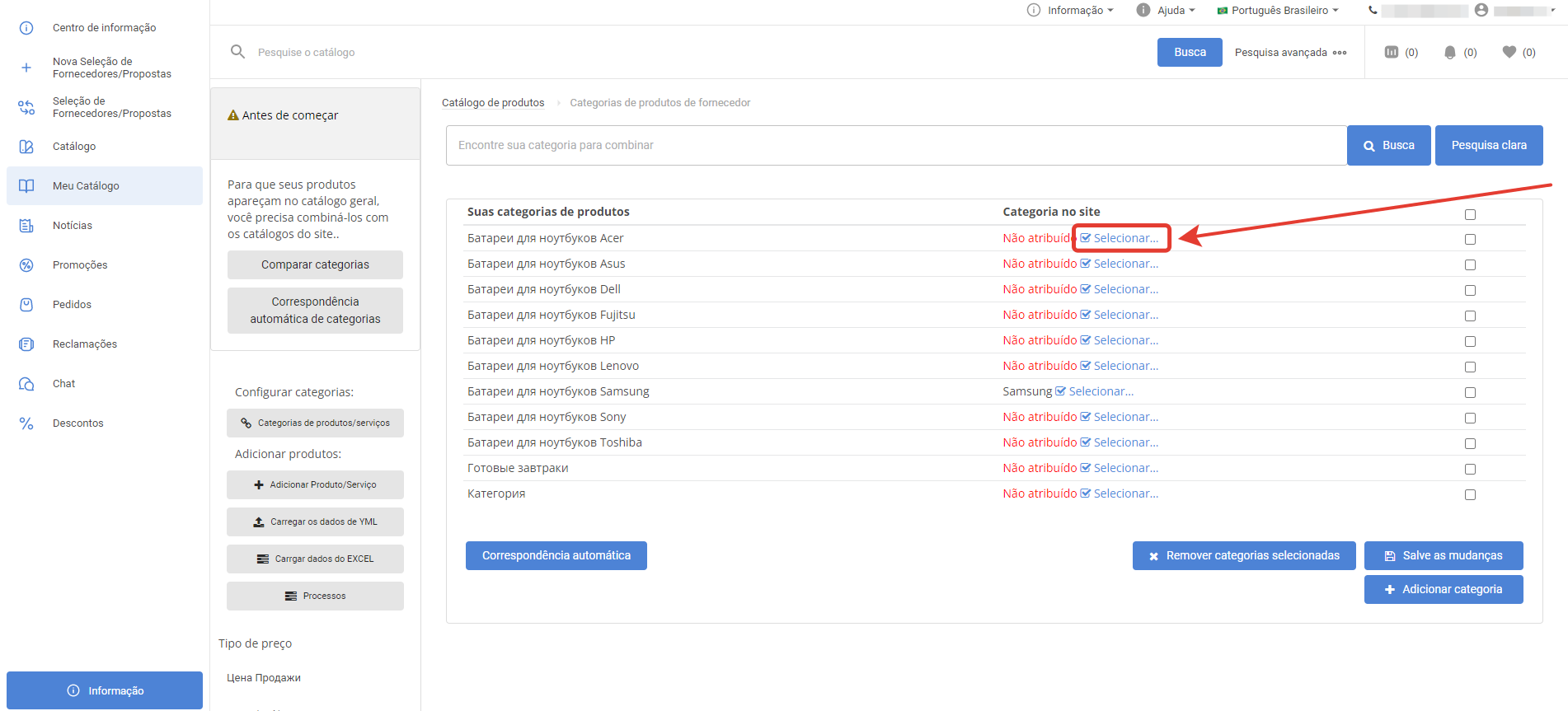The image size is (1568, 711).
Task: Click magnifier icon in catalog search
Action: coord(237,52)
